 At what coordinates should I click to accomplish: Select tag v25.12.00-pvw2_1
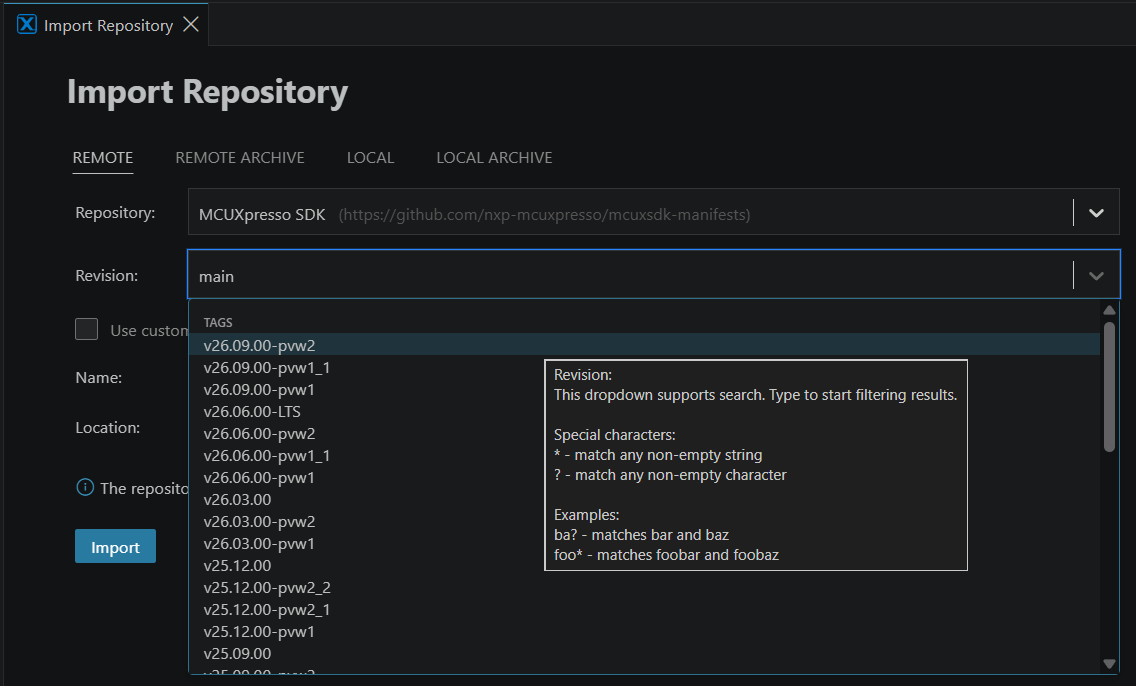[644, 609]
